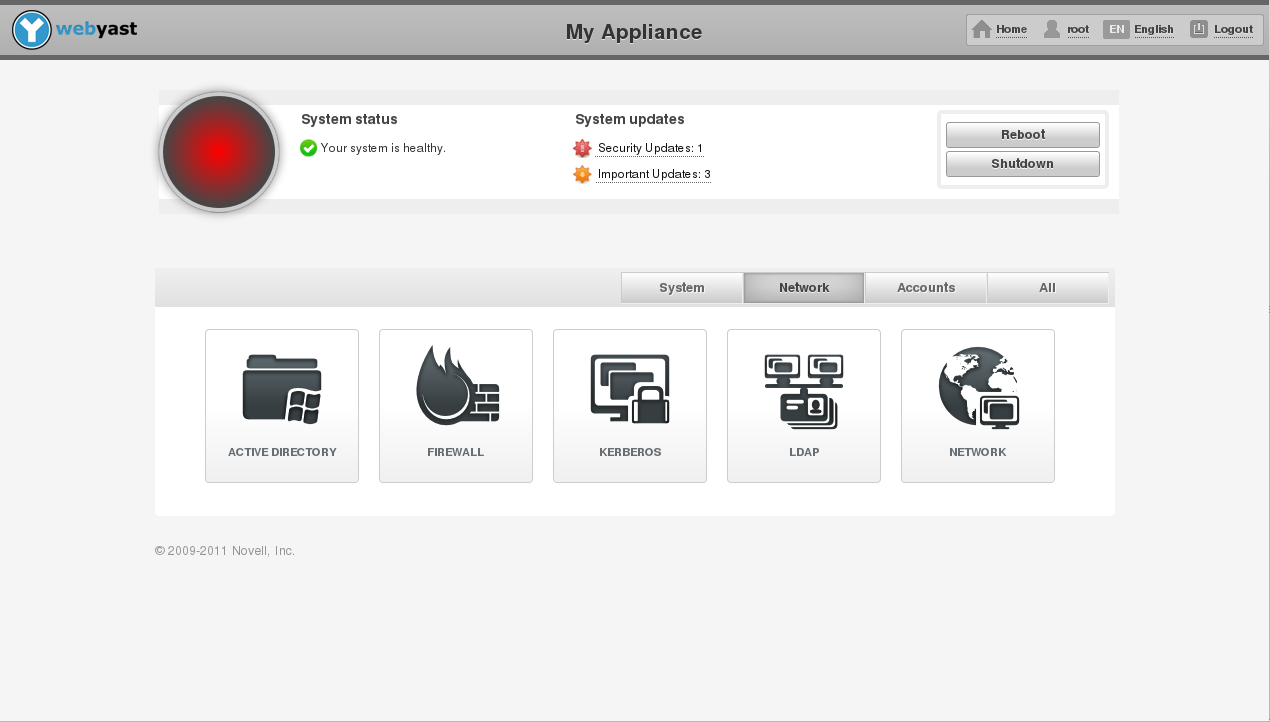
Task: Click the red security updates icon
Action: [x=583, y=149]
